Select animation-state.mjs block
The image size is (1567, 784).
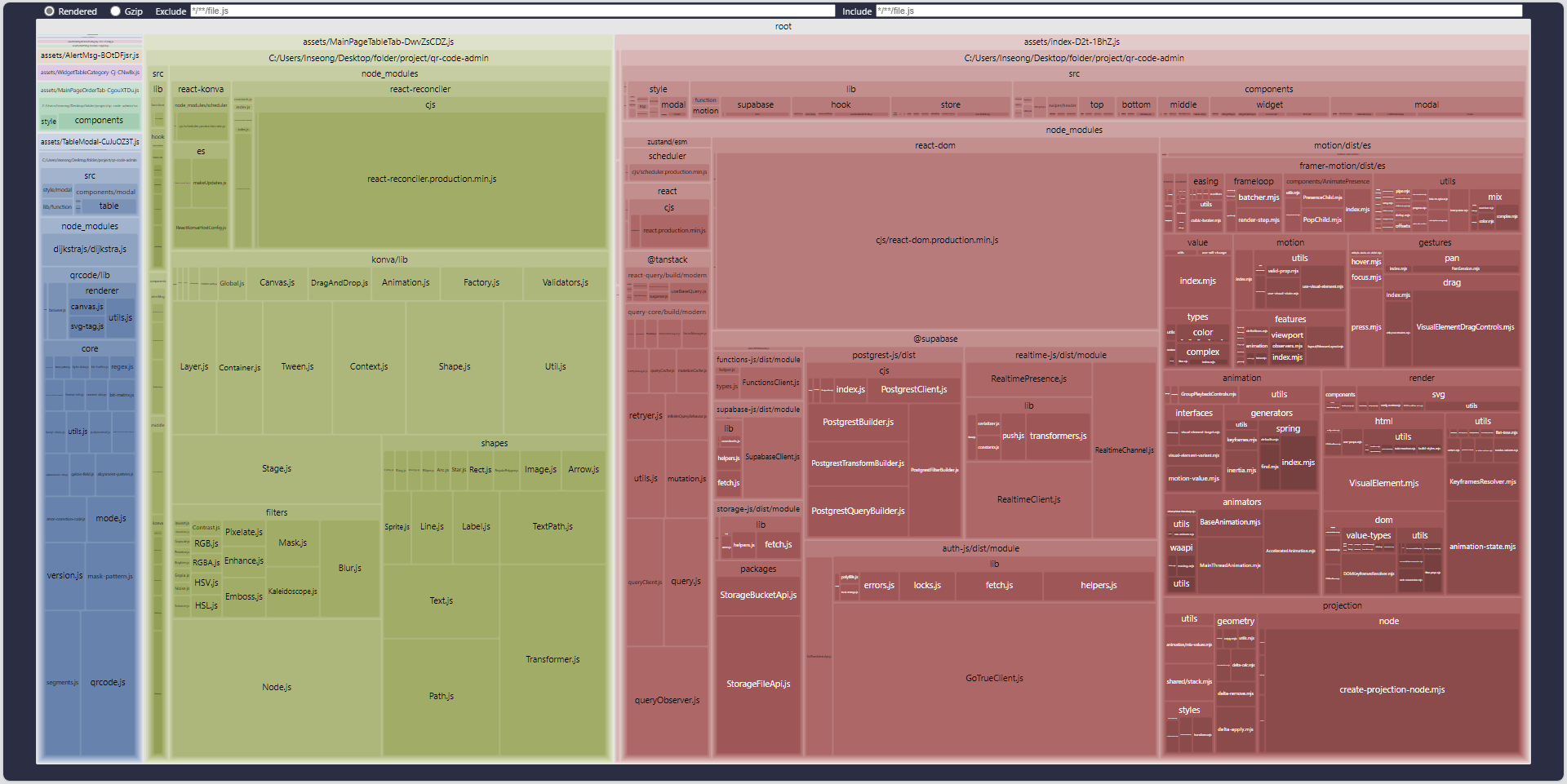[1482, 547]
